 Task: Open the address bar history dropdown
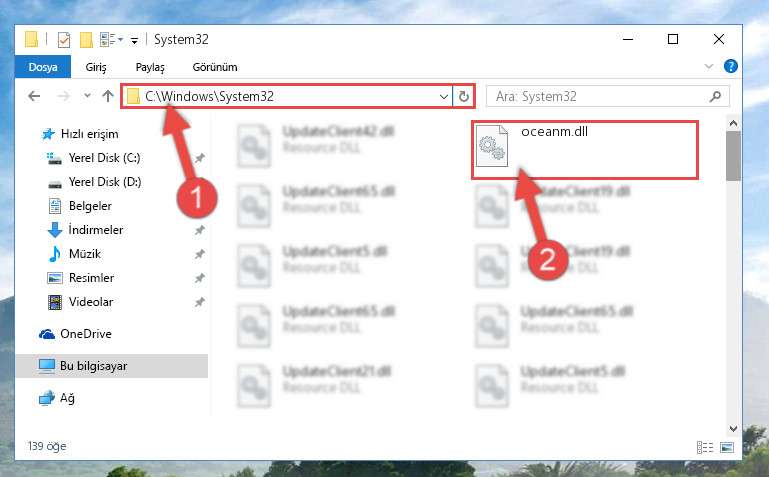coord(443,97)
